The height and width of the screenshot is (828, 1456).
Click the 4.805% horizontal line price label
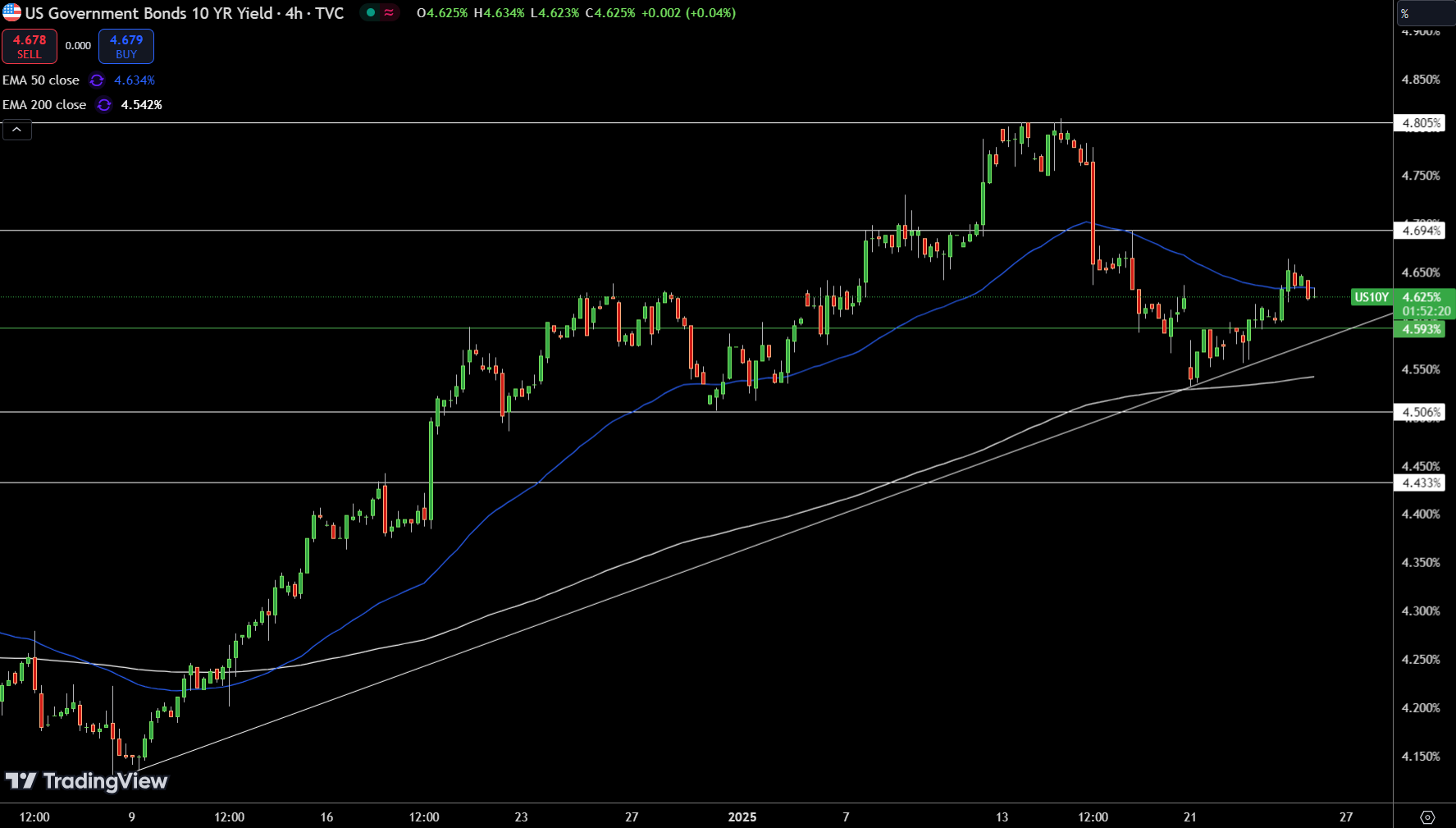point(1421,123)
